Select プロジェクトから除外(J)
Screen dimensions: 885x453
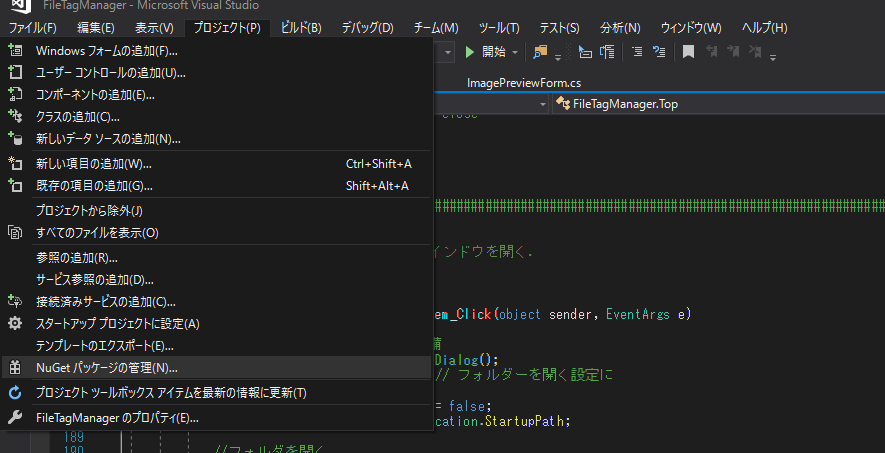point(217,211)
